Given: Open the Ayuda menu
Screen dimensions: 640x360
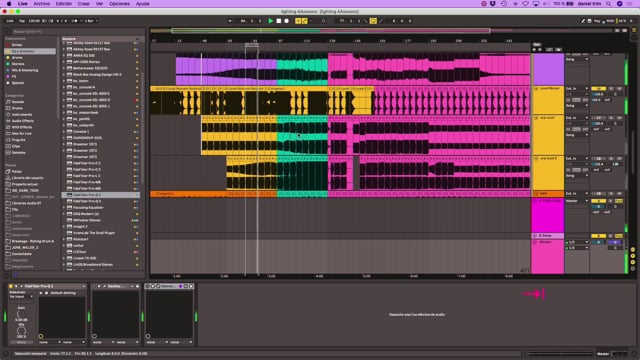Looking at the screenshot, I should pos(142,4).
